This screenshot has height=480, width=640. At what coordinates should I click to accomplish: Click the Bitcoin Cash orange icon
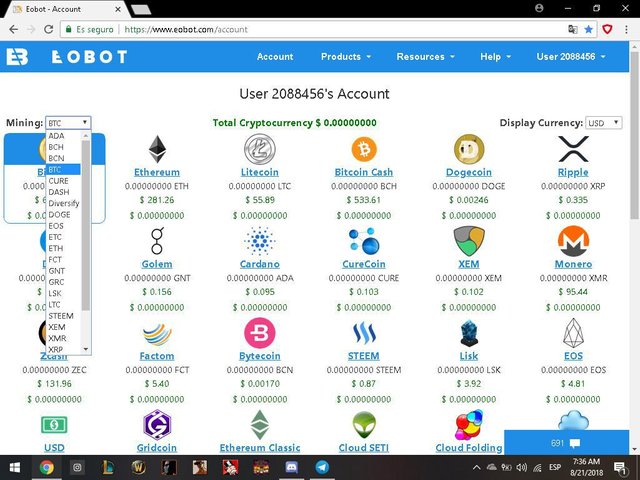tap(364, 149)
